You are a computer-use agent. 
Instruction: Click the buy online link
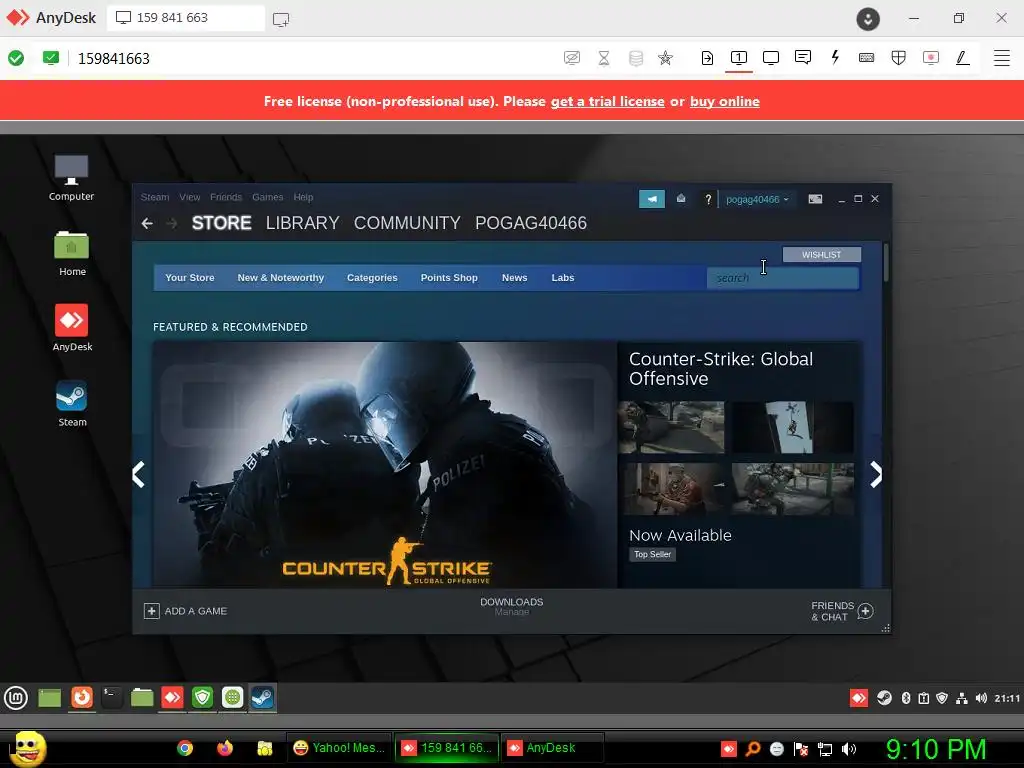pyautogui.click(x=725, y=101)
